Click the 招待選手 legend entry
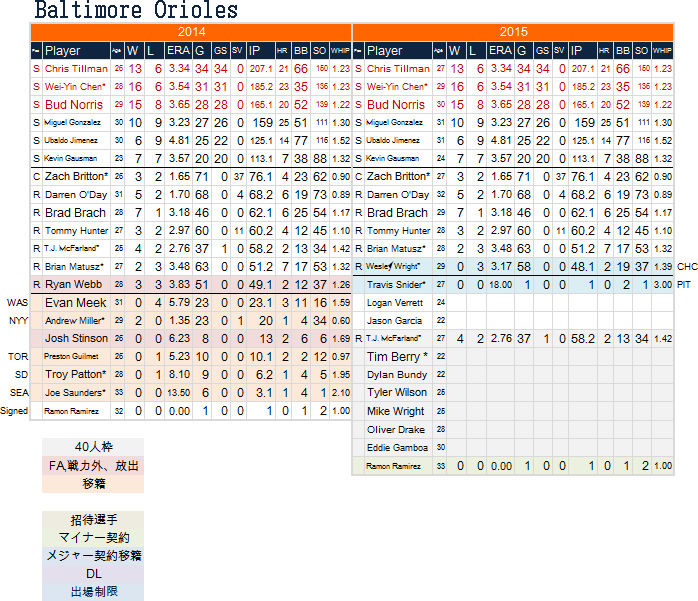The height and width of the screenshot is (601, 698). click(x=93, y=520)
